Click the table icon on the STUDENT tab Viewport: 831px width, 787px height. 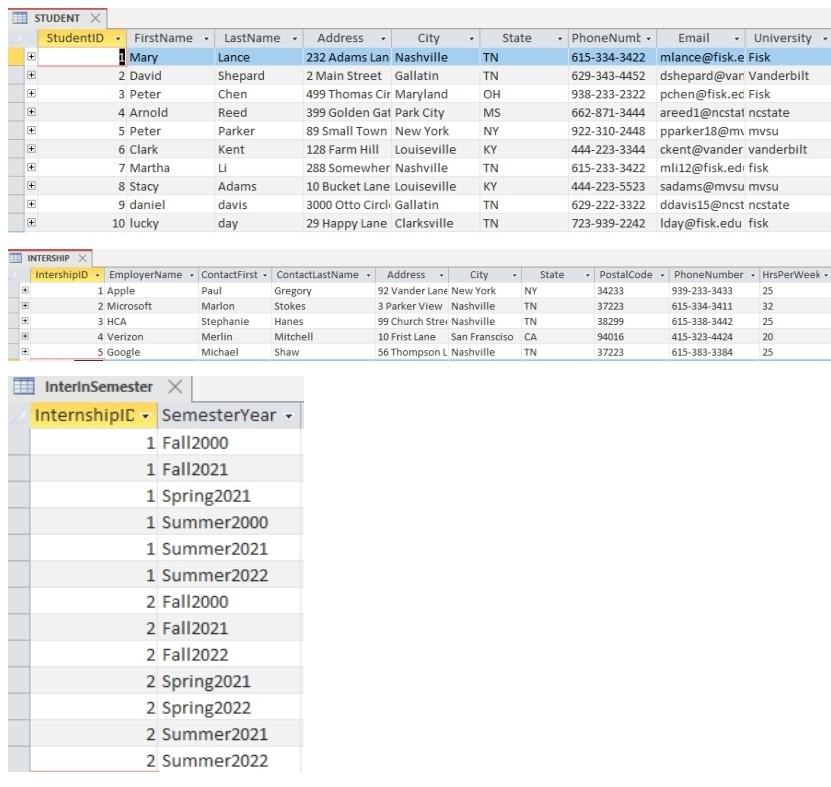[x=19, y=17]
